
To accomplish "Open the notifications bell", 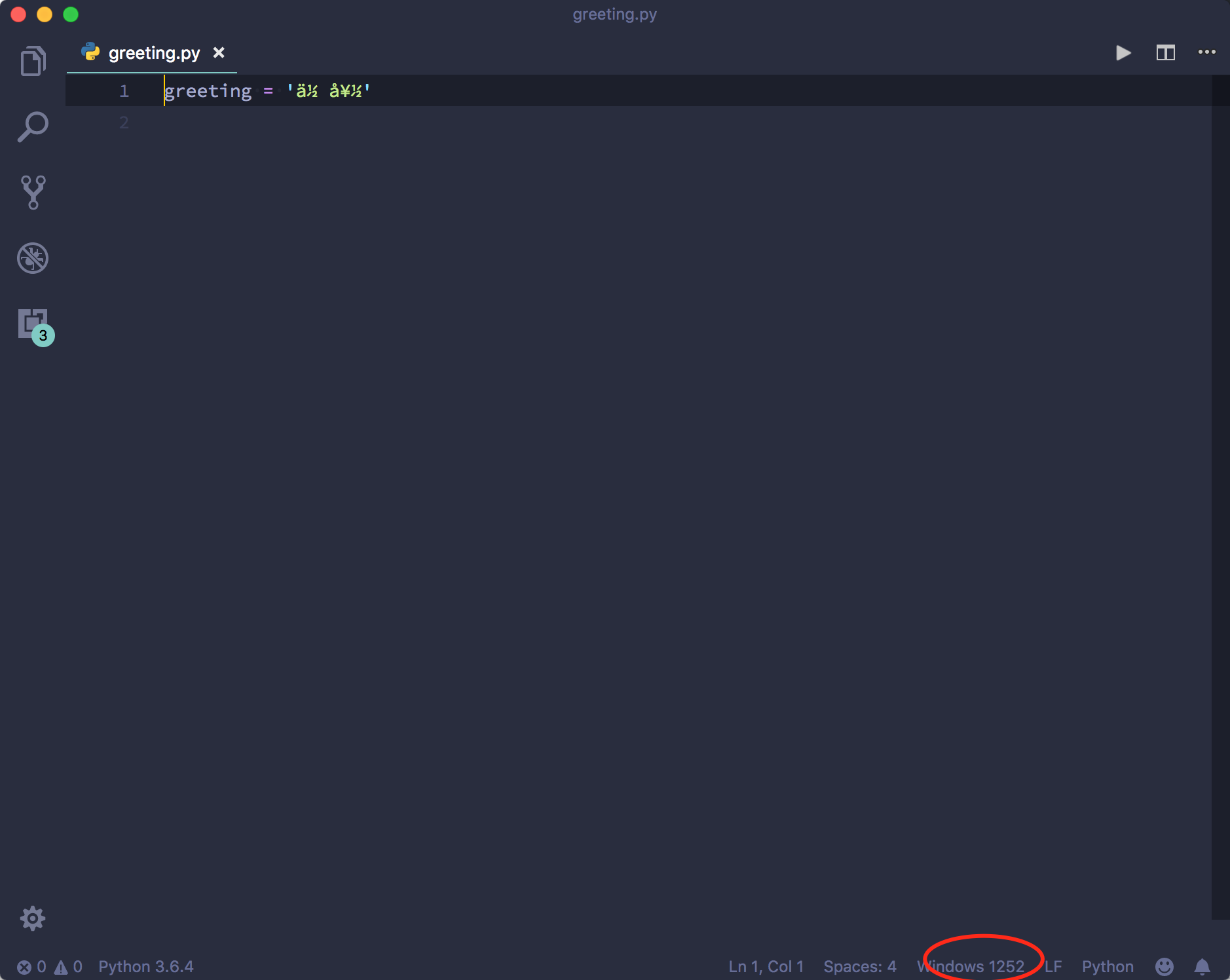I will coord(1202,966).
